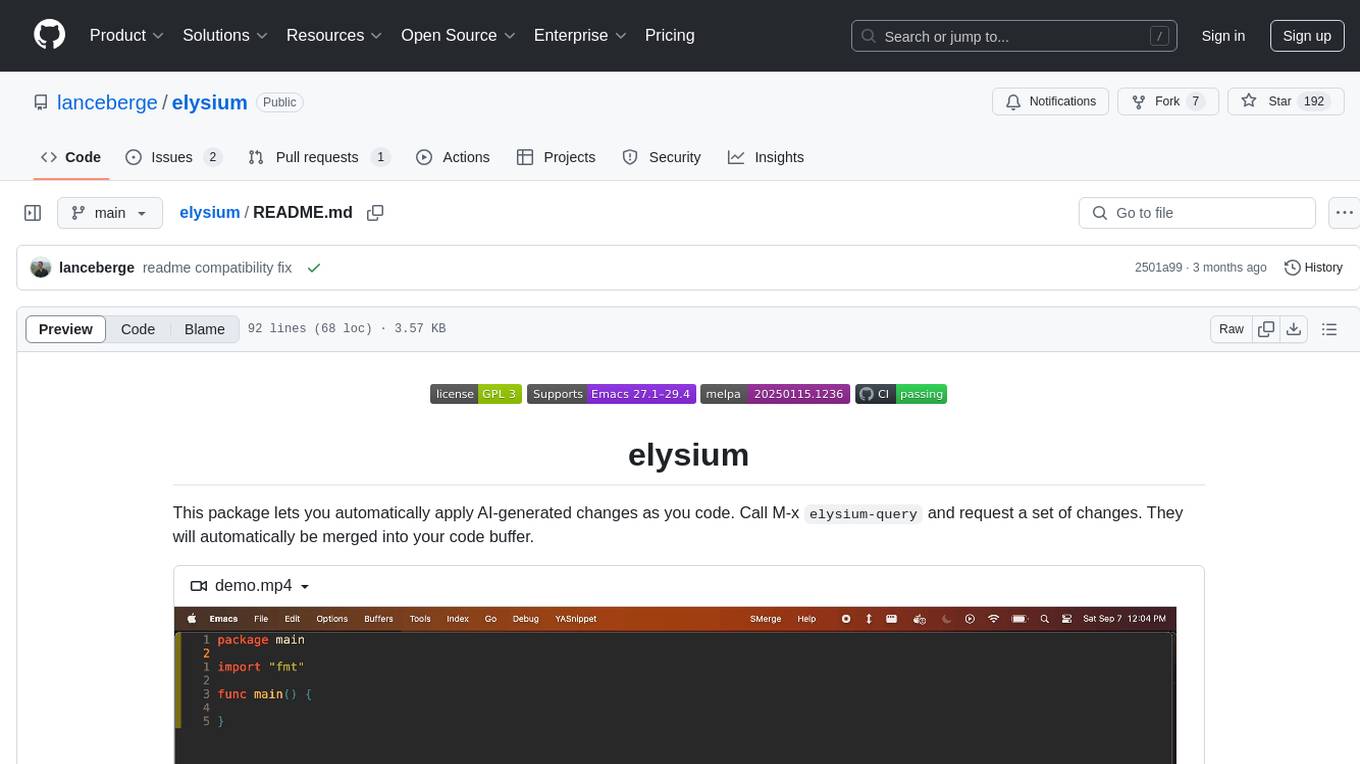Open the Projects tab
The width and height of the screenshot is (1360, 764).
click(556, 157)
